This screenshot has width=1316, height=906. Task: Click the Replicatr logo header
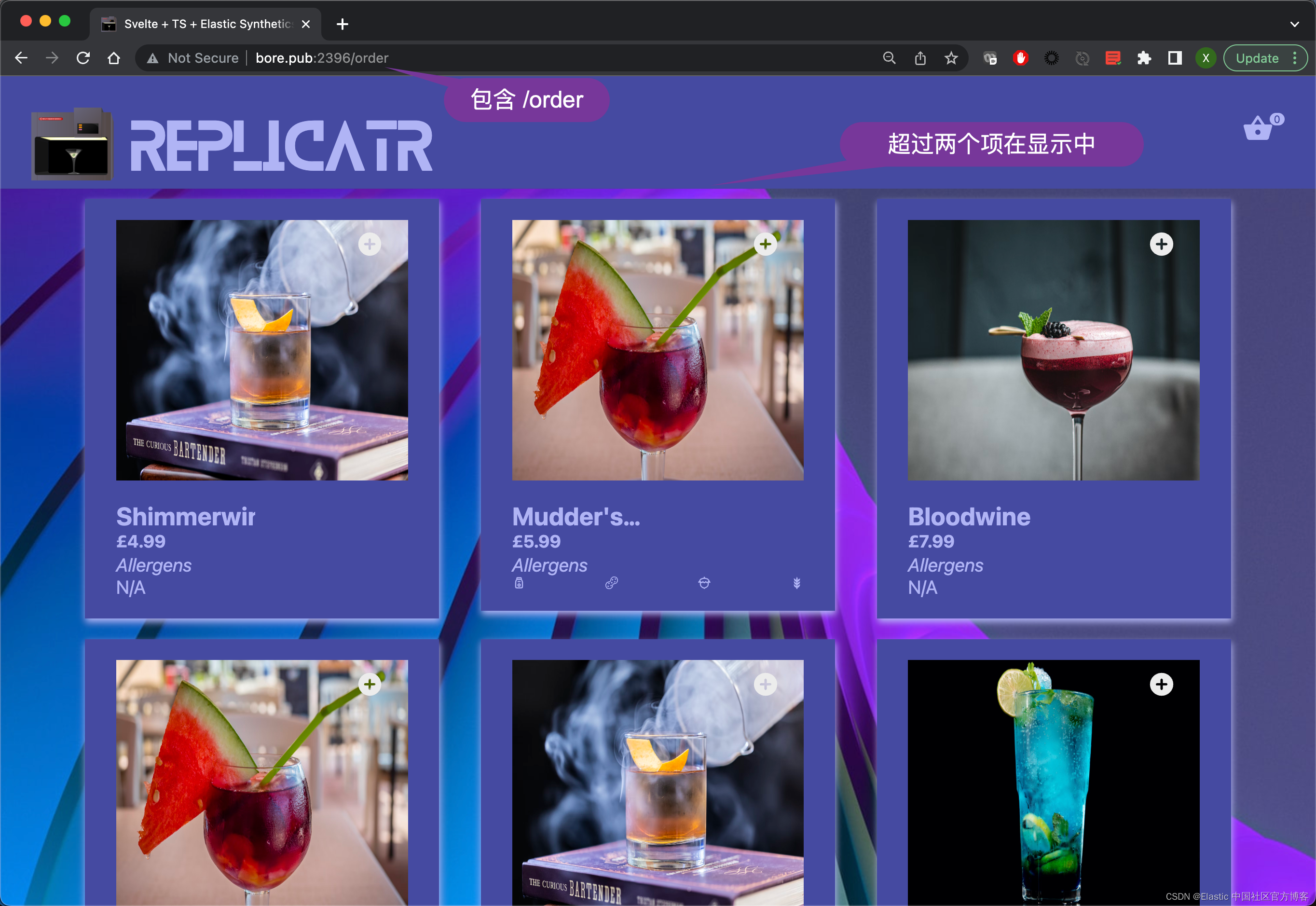click(281, 145)
